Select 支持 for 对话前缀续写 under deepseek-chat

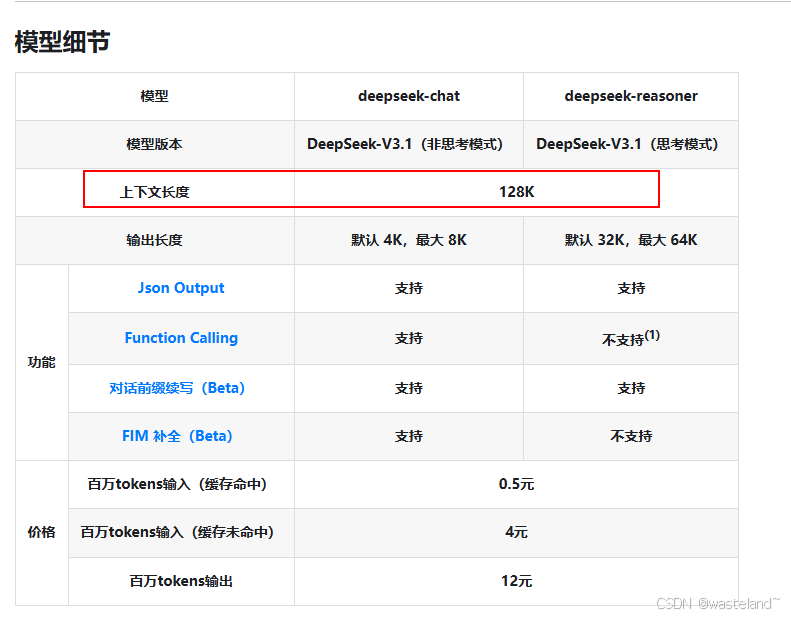point(409,388)
